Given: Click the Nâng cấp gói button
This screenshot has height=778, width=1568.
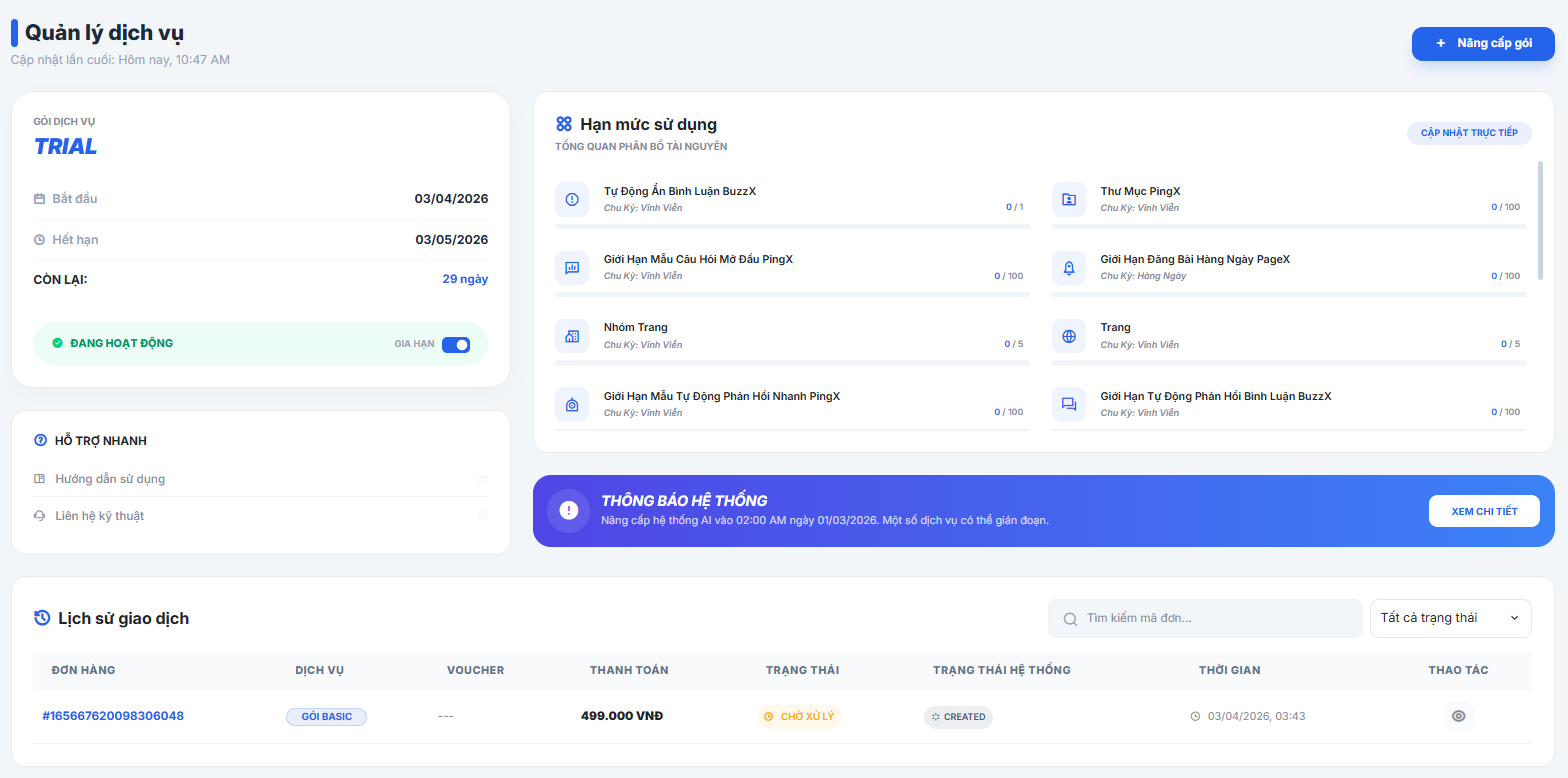Looking at the screenshot, I should 1483,44.
